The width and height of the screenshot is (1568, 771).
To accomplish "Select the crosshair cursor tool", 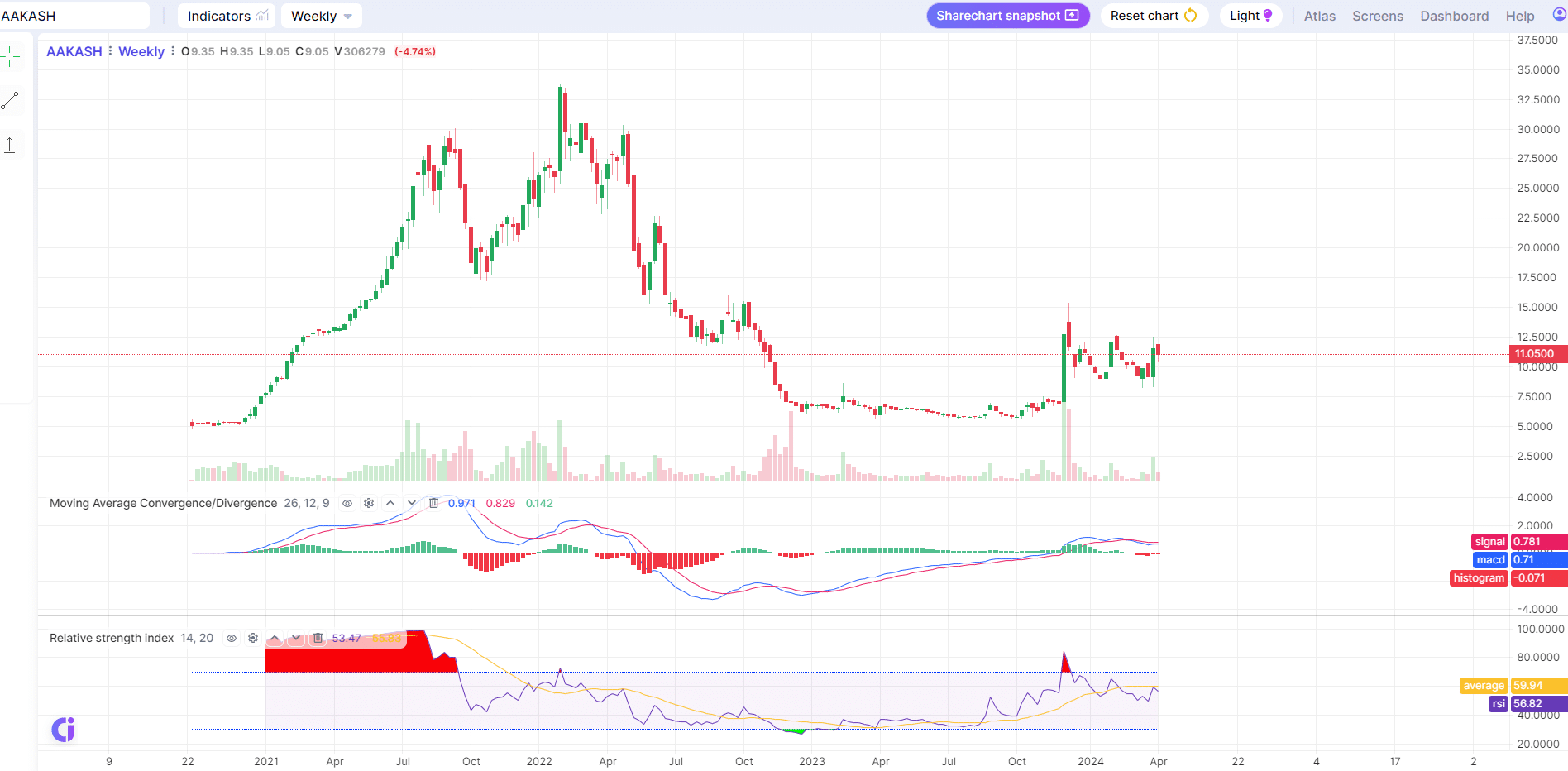I will pyautogui.click(x=10, y=57).
